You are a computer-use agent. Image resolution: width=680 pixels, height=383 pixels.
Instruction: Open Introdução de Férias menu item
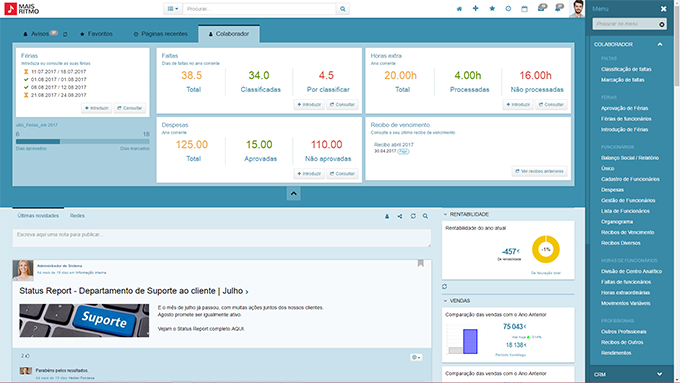[x=624, y=129]
